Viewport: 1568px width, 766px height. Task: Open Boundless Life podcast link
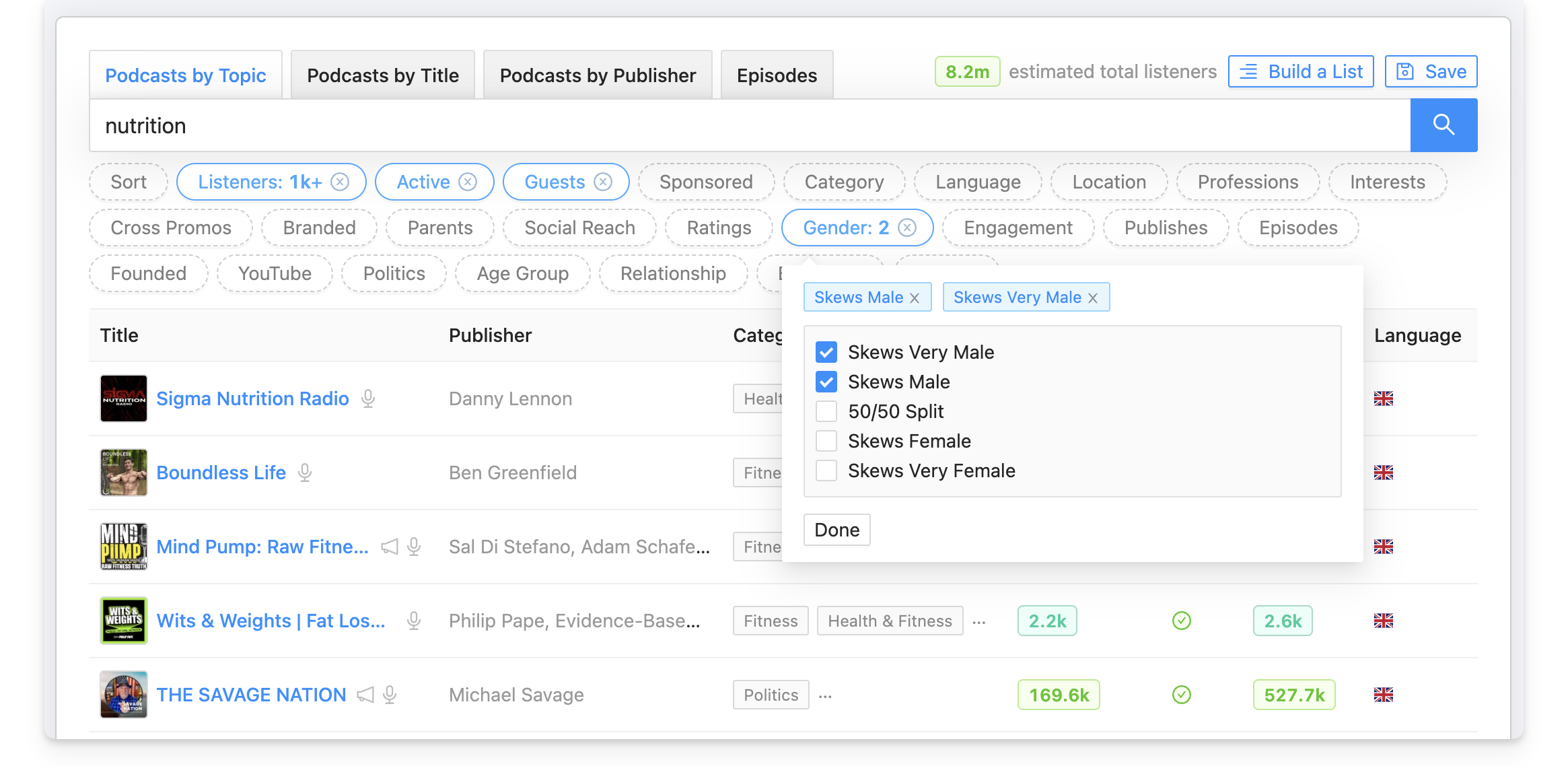[221, 473]
